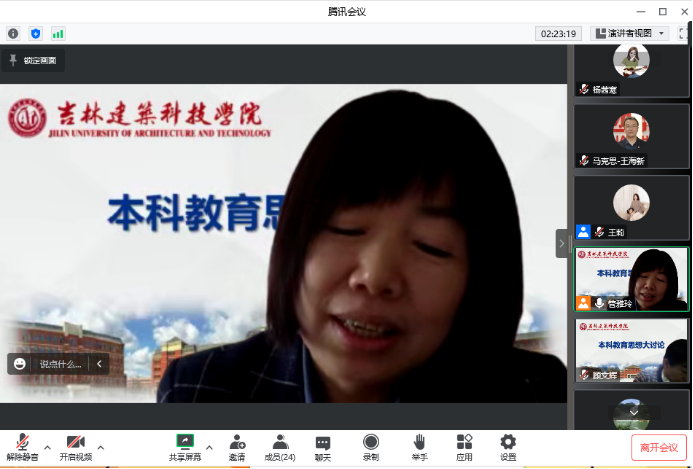Image resolution: width=693 pixels, height=469 pixels.
Task: Select the top avatar participant tile
Action: [631, 71]
